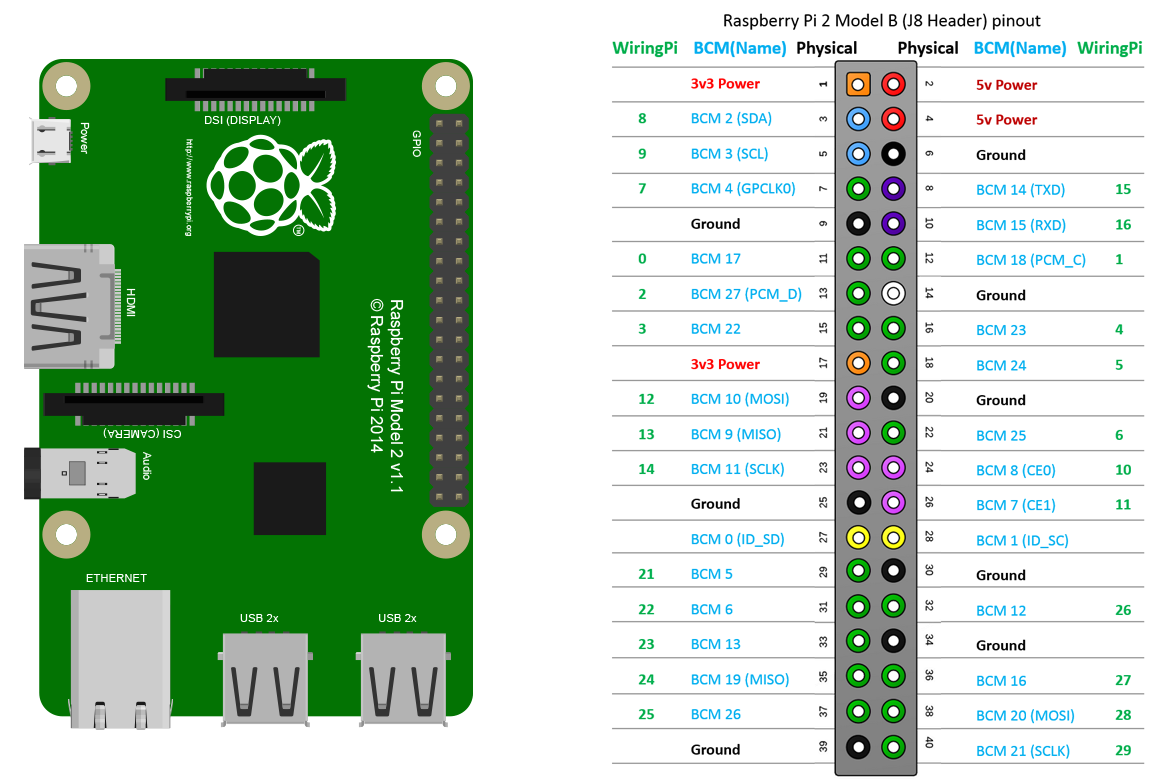1175x779 pixels.
Task: Click WiringPi number 29 beside BCM 21 (SCLK)
Action: point(1123,750)
